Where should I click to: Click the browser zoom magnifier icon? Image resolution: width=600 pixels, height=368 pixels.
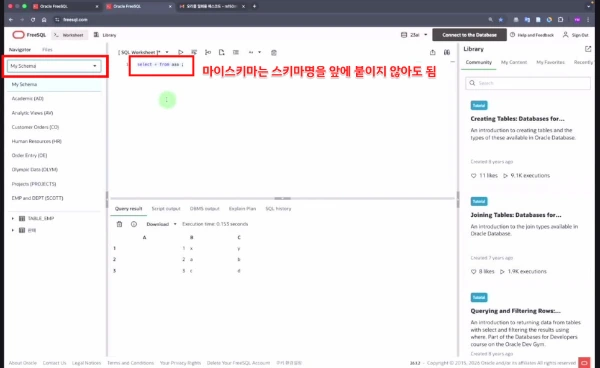click(490, 20)
